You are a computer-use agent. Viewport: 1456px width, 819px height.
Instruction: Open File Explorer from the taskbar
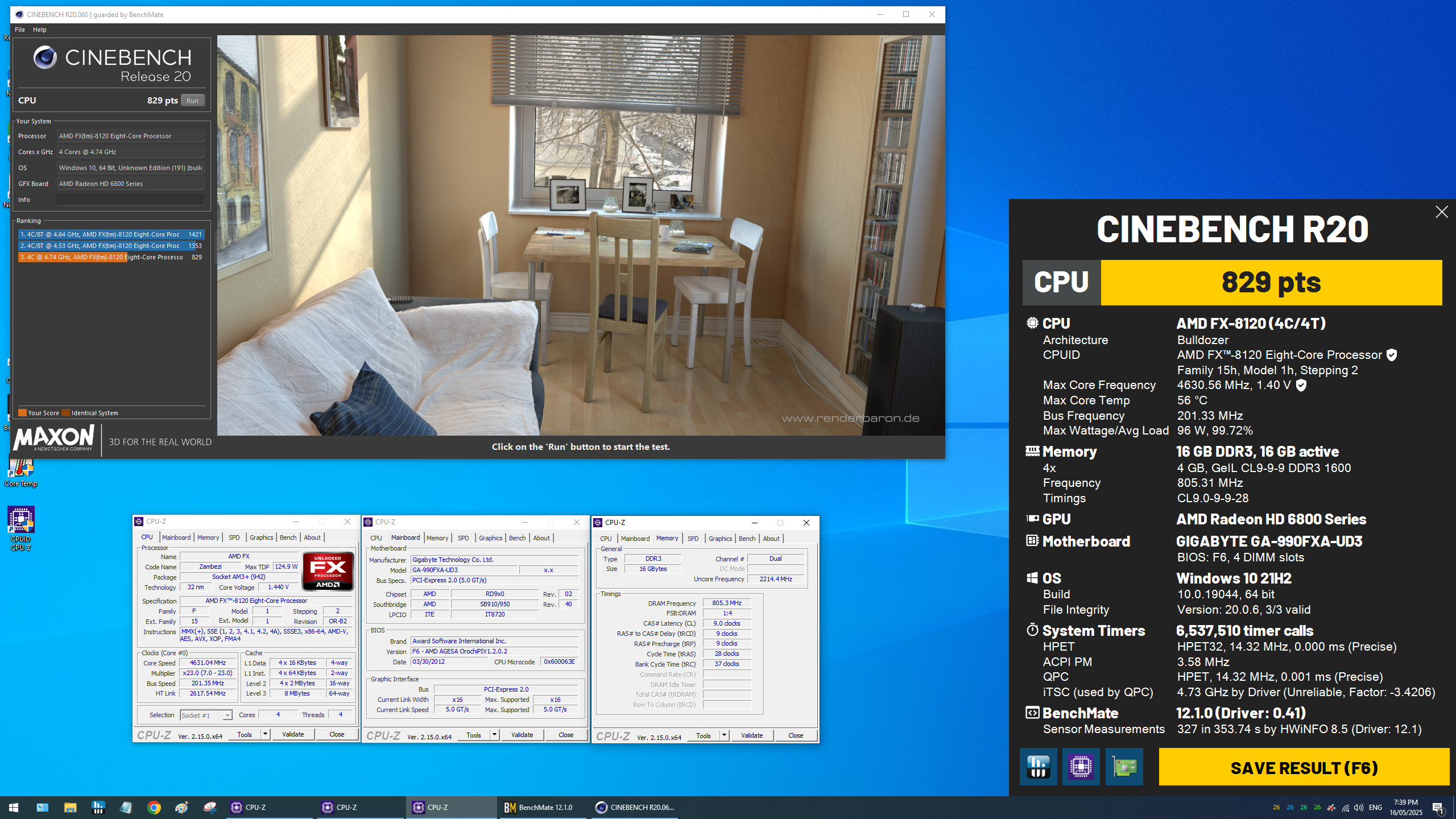tap(70, 808)
